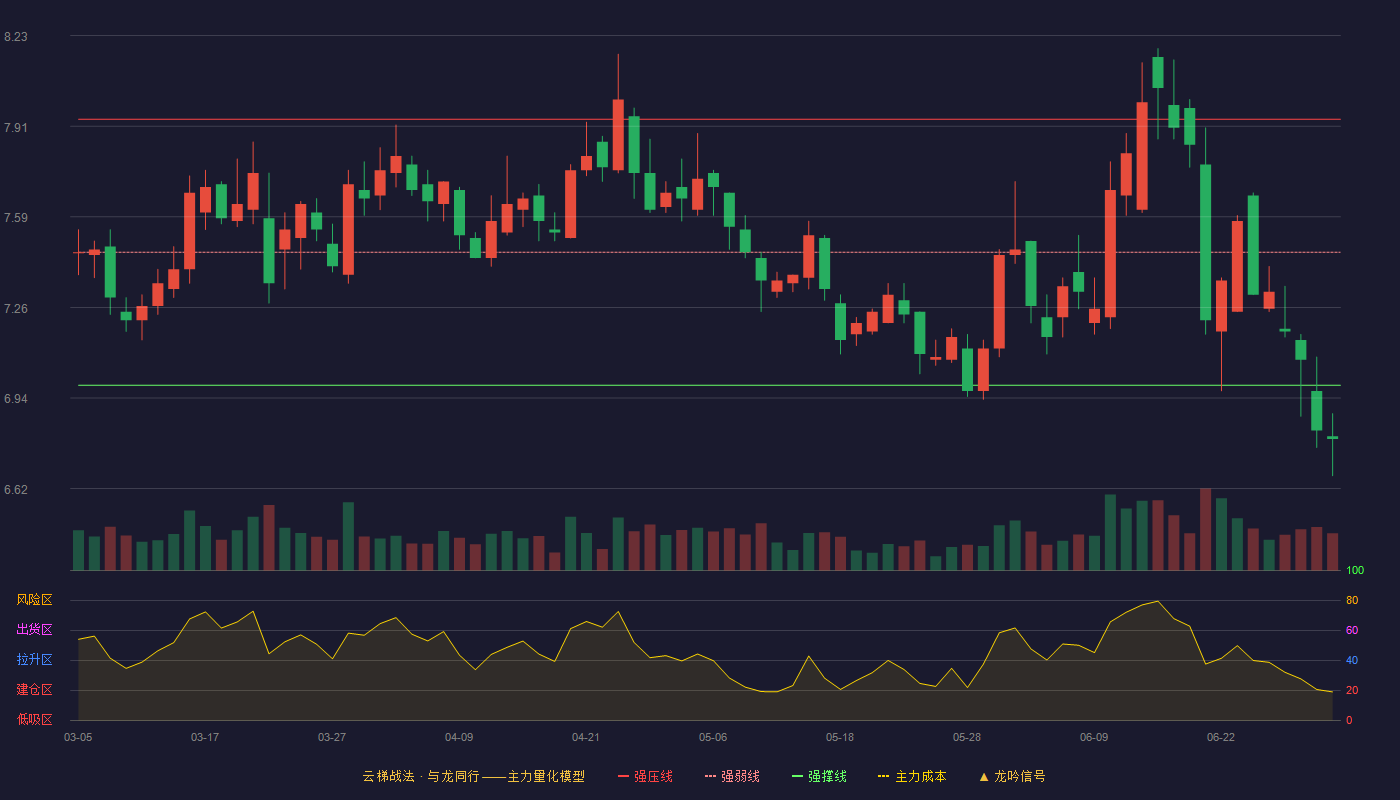
Task: Click the 6.94 price axis label
Action: (x=16, y=399)
